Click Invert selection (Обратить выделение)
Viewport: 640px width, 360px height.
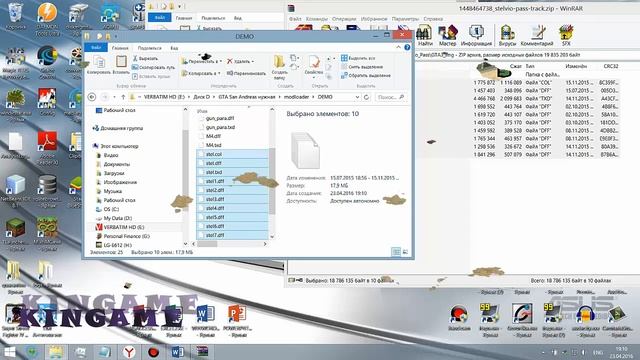pos(366,76)
